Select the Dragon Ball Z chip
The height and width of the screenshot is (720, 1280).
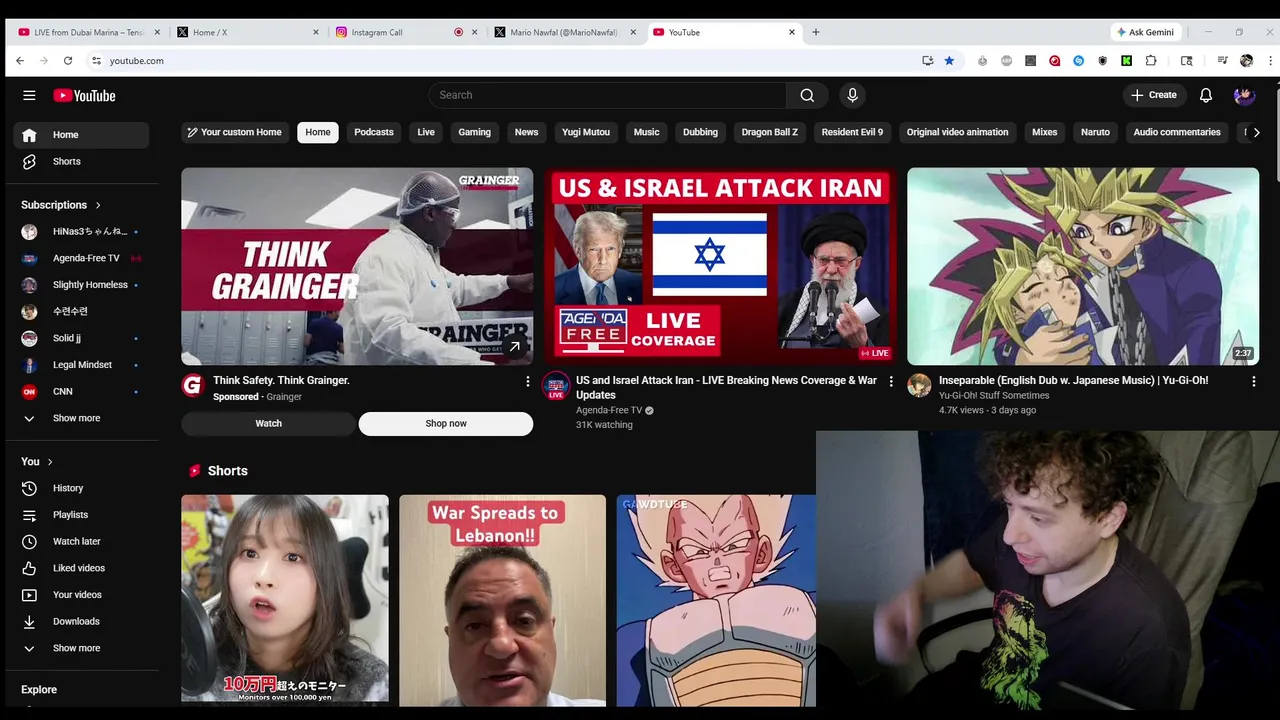point(770,132)
